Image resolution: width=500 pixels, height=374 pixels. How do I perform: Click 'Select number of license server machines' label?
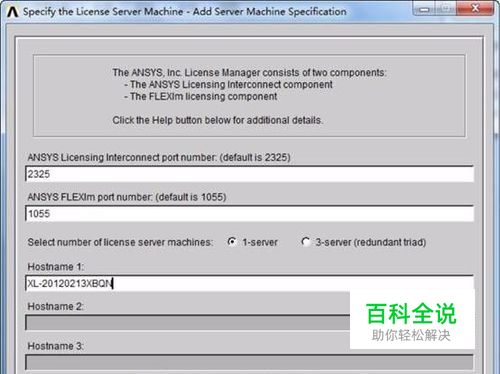pos(120,242)
